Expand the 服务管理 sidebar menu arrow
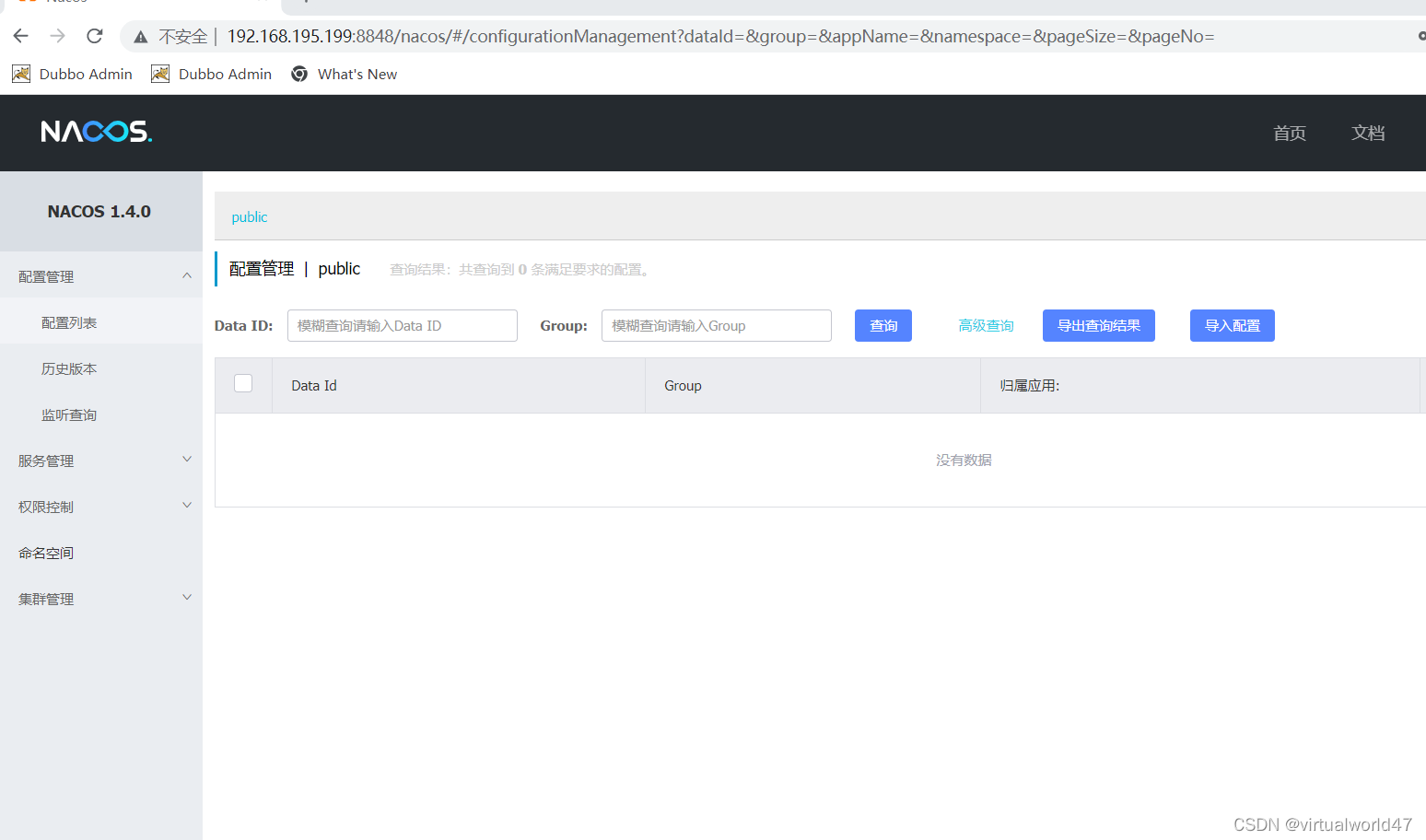 coord(187,459)
